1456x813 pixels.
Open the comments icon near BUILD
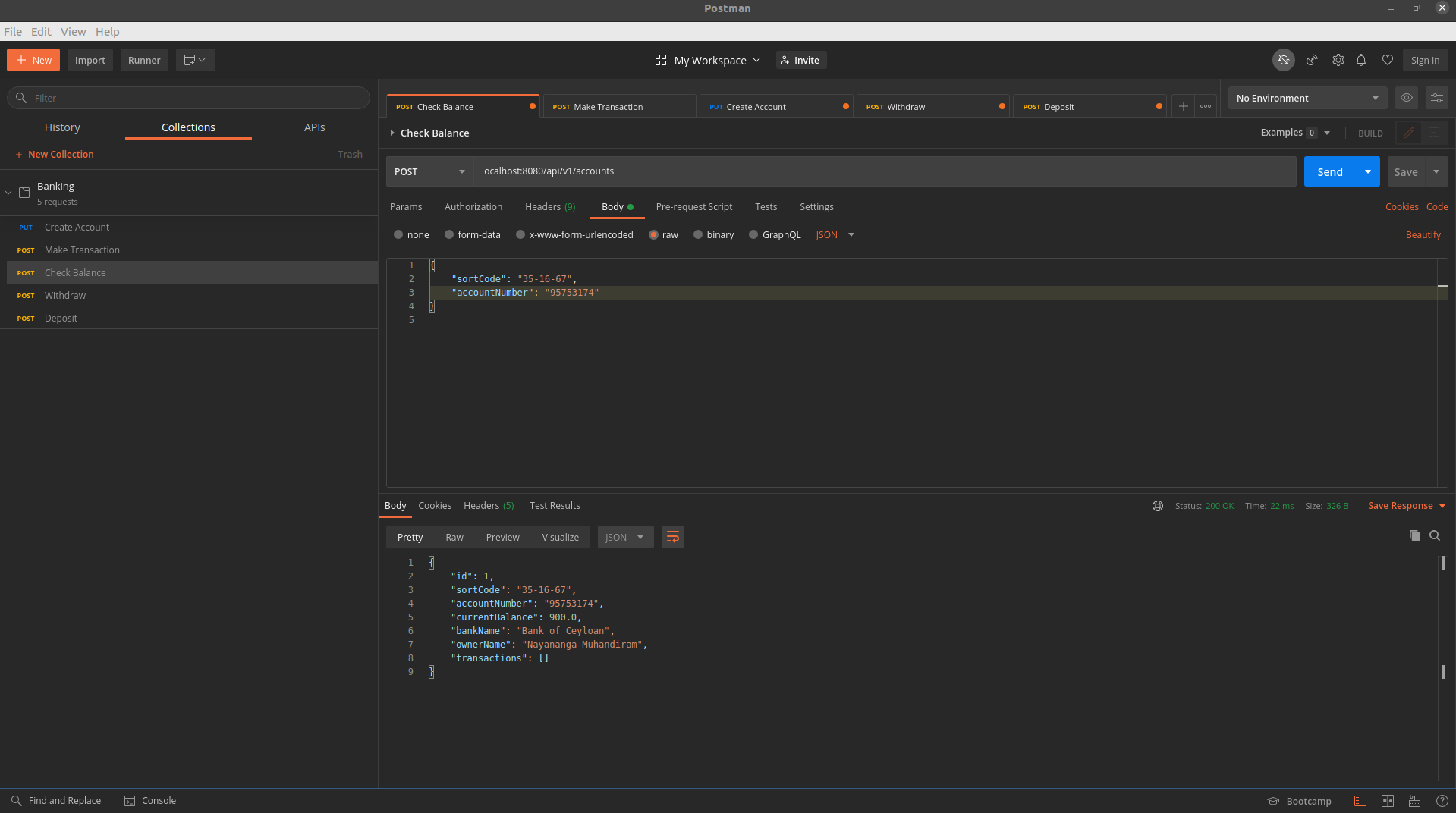pyautogui.click(x=1434, y=133)
